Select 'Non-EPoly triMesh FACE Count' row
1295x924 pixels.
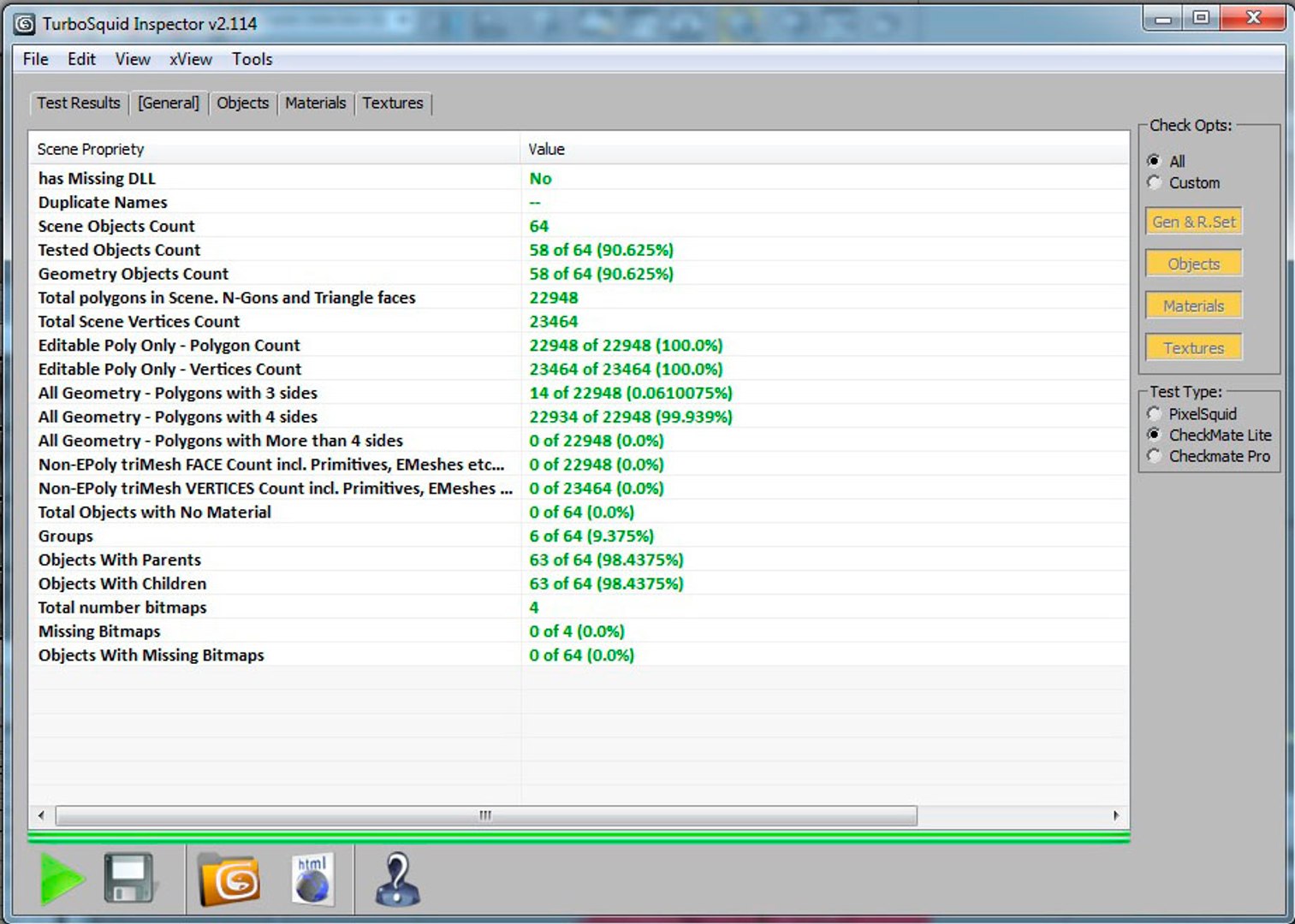(x=579, y=465)
